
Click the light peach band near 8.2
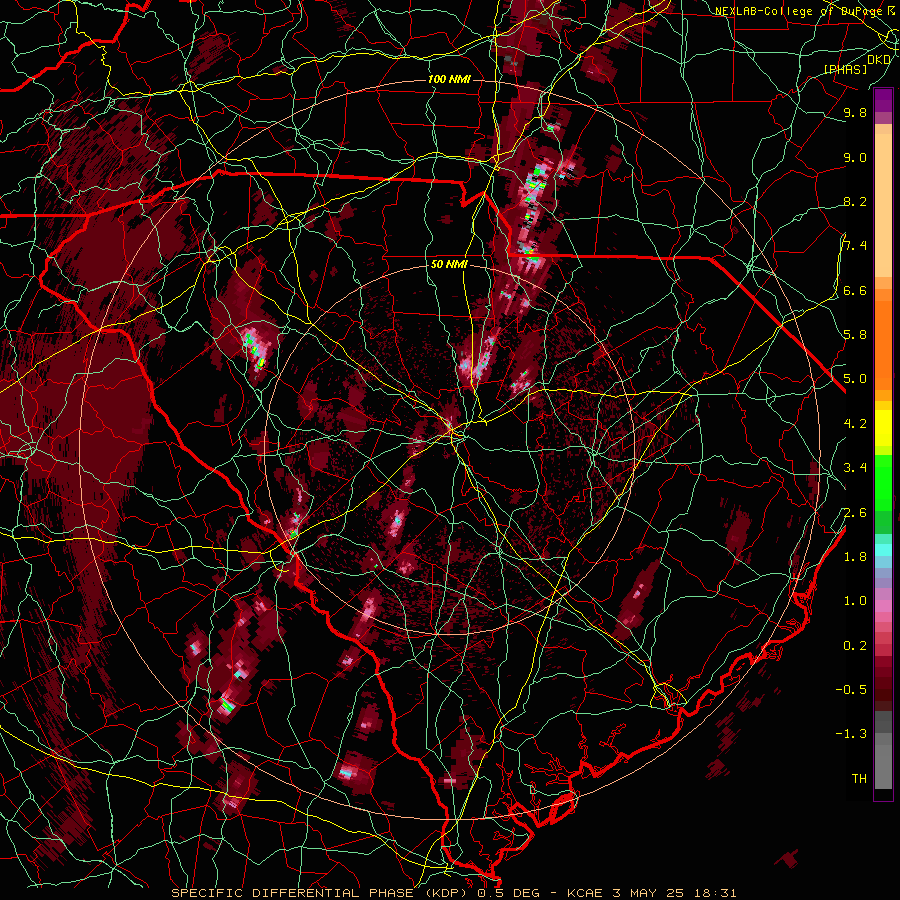pyautogui.click(x=883, y=205)
